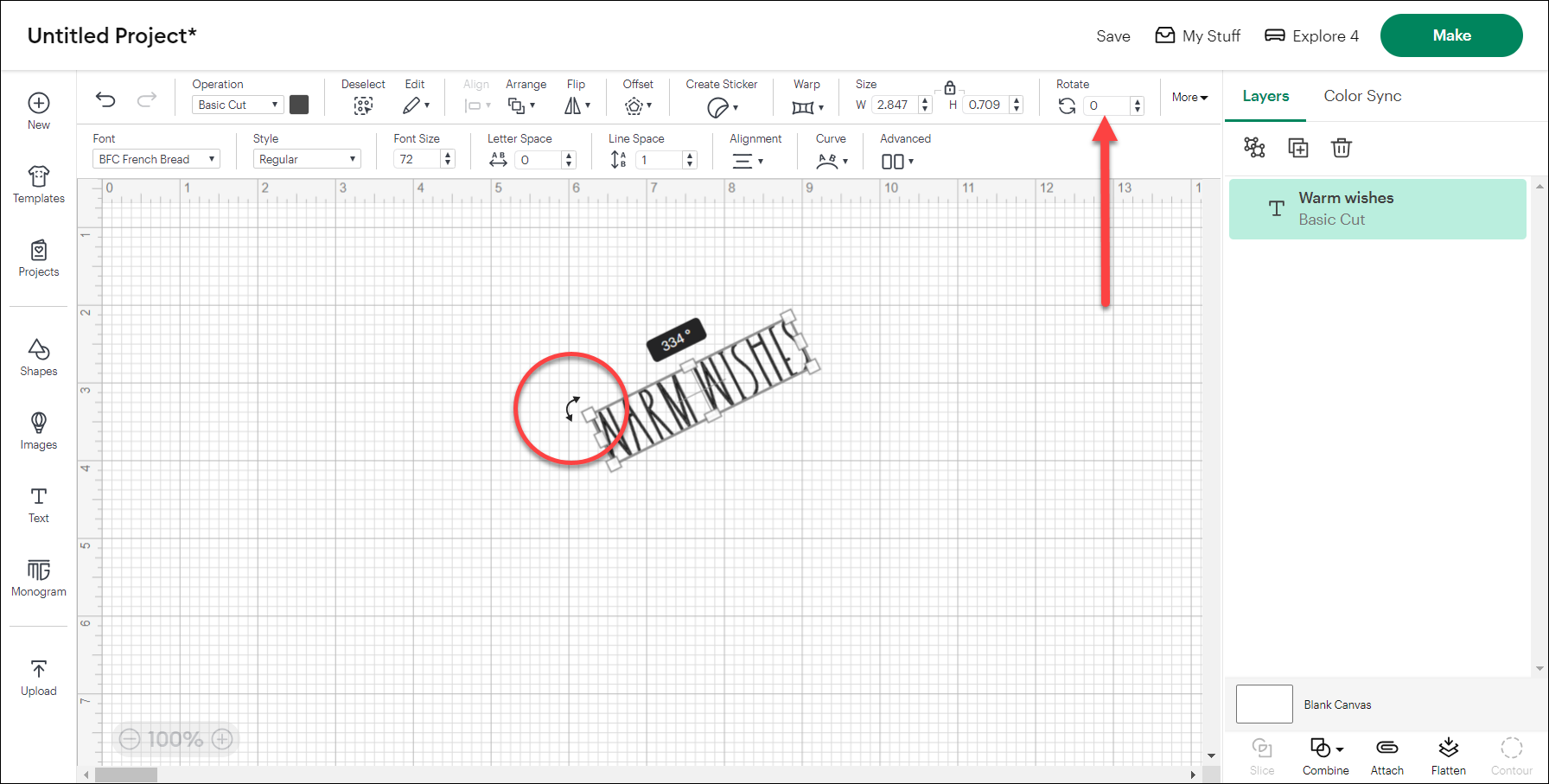The width and height of the screenshot is (1549, 784).
Task: Click the Rotate angle input field
Action: tap(1106, 105)
